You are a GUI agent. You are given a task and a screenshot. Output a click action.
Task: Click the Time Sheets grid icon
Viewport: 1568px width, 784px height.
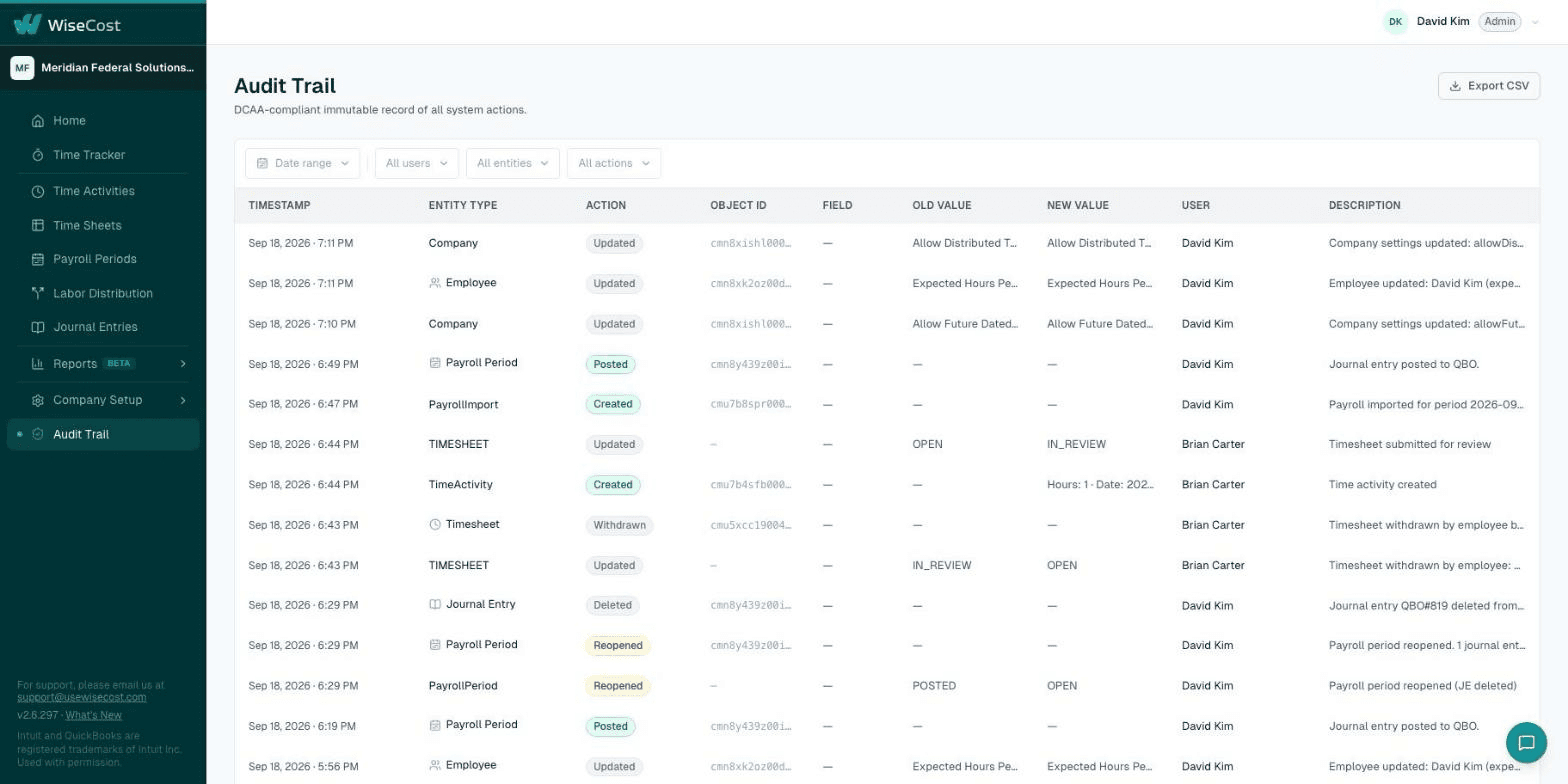tap(38, 226)
